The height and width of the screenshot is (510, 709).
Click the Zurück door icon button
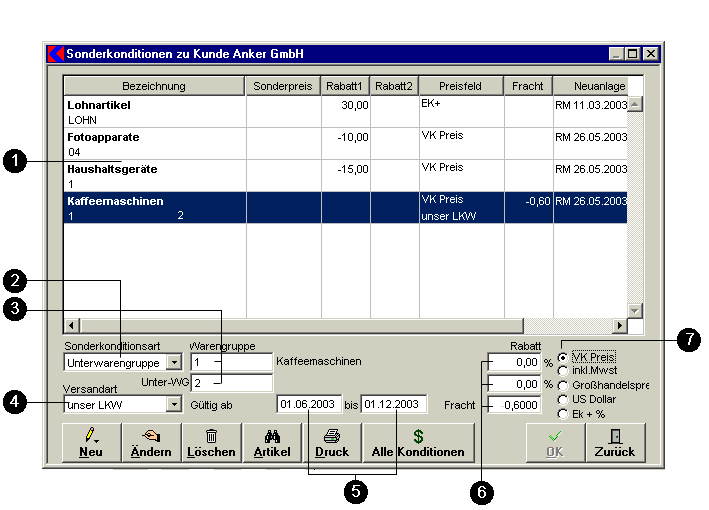tap(615, 442)
